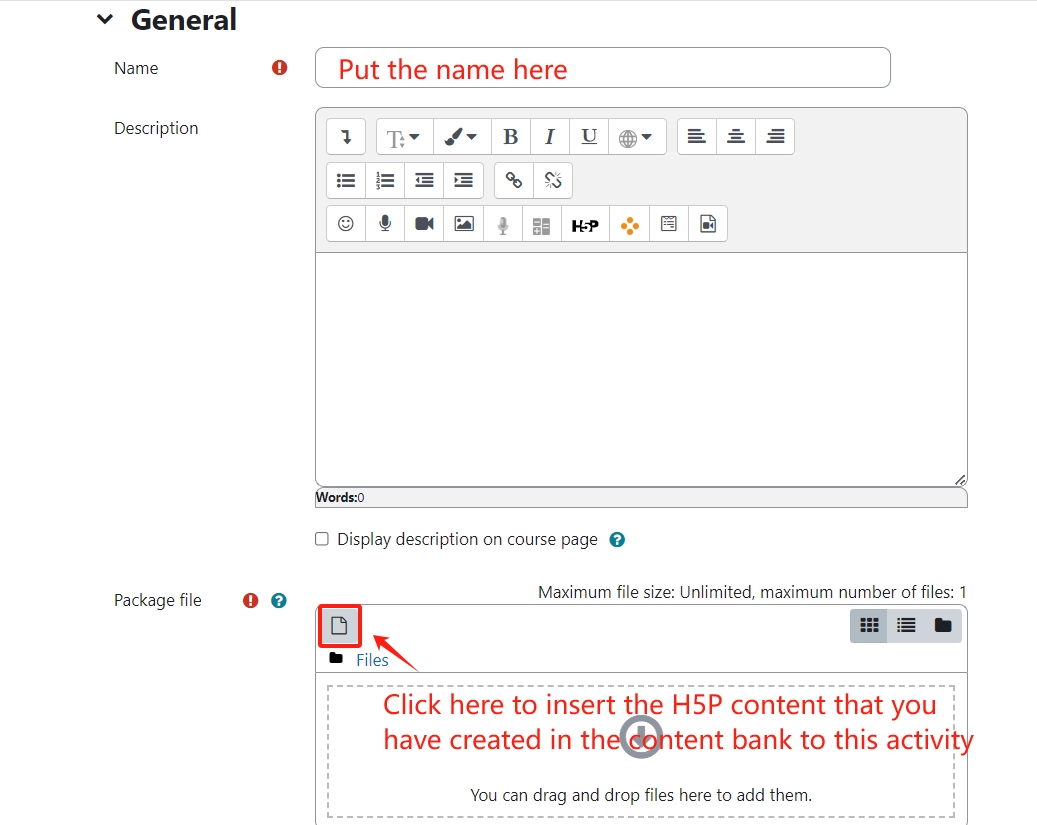Image resolution: width=1037 pixels, height=825 pixels.
Task: Click the Files link in the file picker
Action: pyautogui.click(x=372, y=660)
